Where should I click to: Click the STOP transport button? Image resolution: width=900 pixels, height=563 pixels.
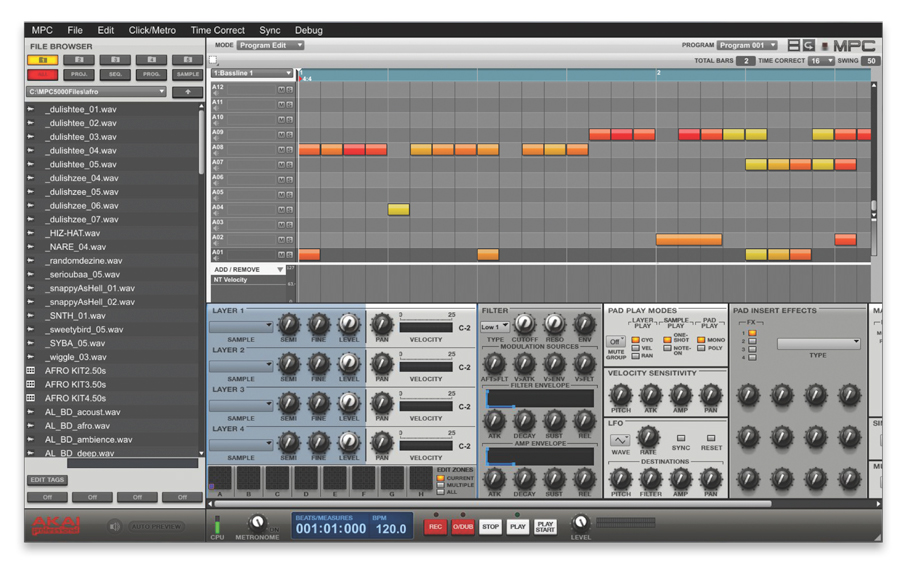[490, 527]
